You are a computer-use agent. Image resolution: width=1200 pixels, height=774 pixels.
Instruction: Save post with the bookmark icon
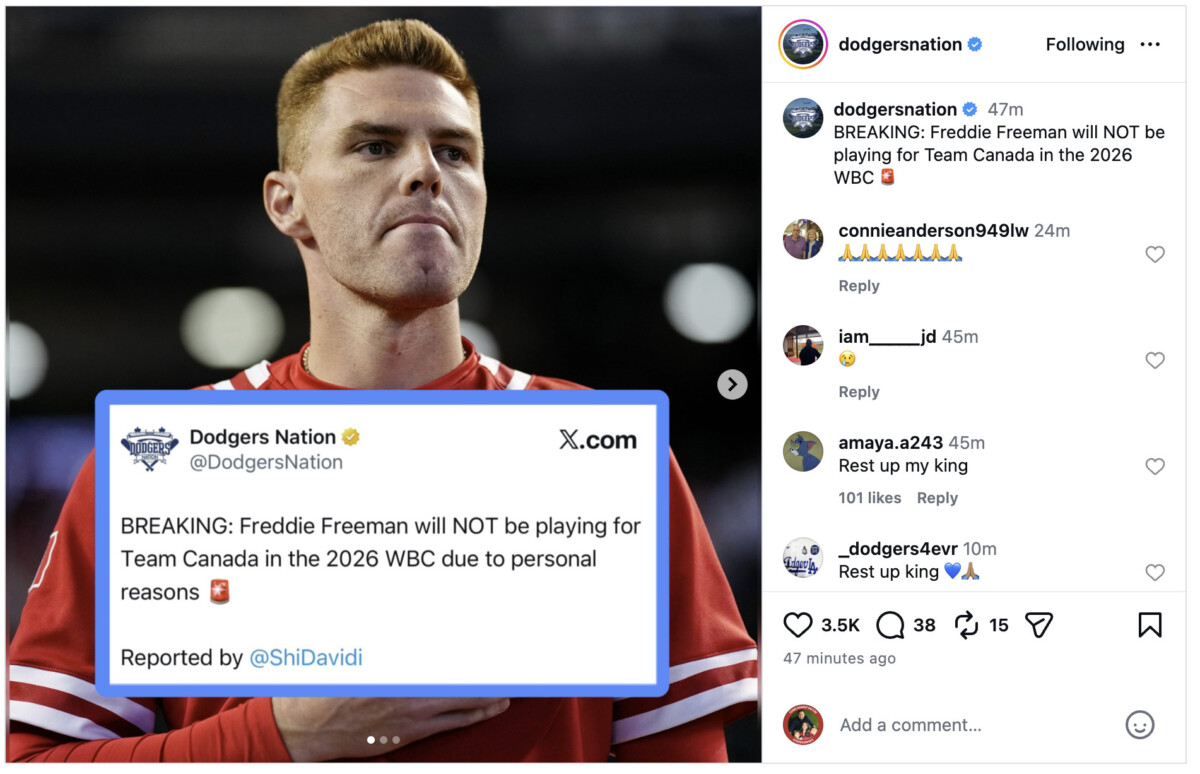[x=1149, y=625]
